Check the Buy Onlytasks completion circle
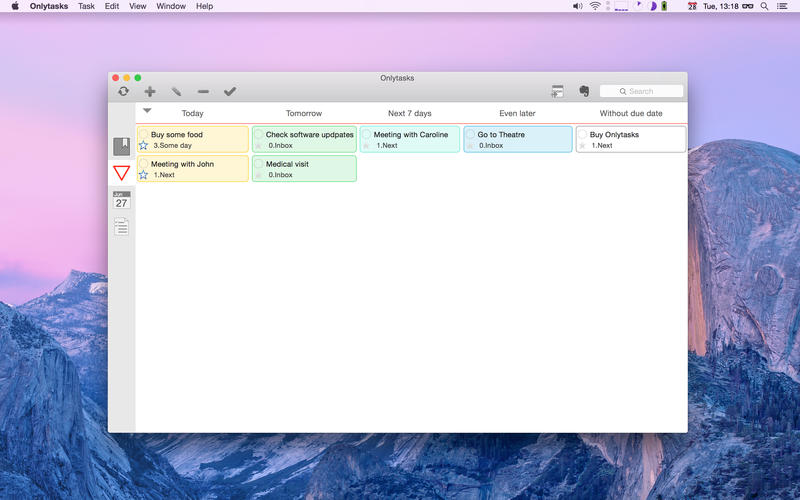The width and height of the screenshot is (800, 500). [x=583, y=134]
